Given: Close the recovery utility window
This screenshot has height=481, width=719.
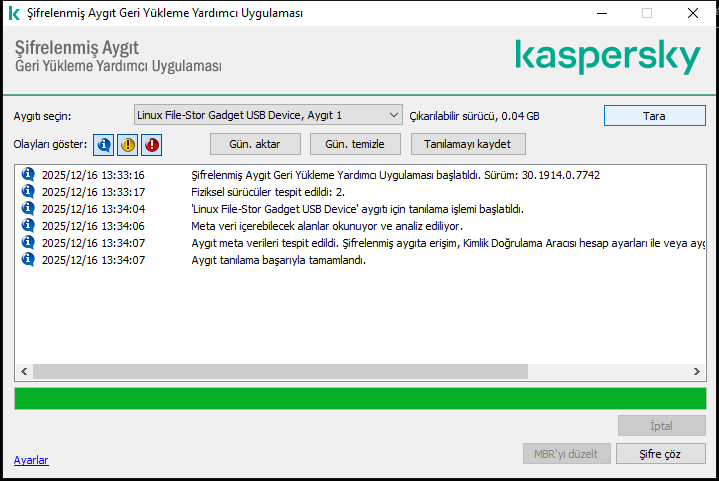Looking at the screenshot, I should coord(693,13).
